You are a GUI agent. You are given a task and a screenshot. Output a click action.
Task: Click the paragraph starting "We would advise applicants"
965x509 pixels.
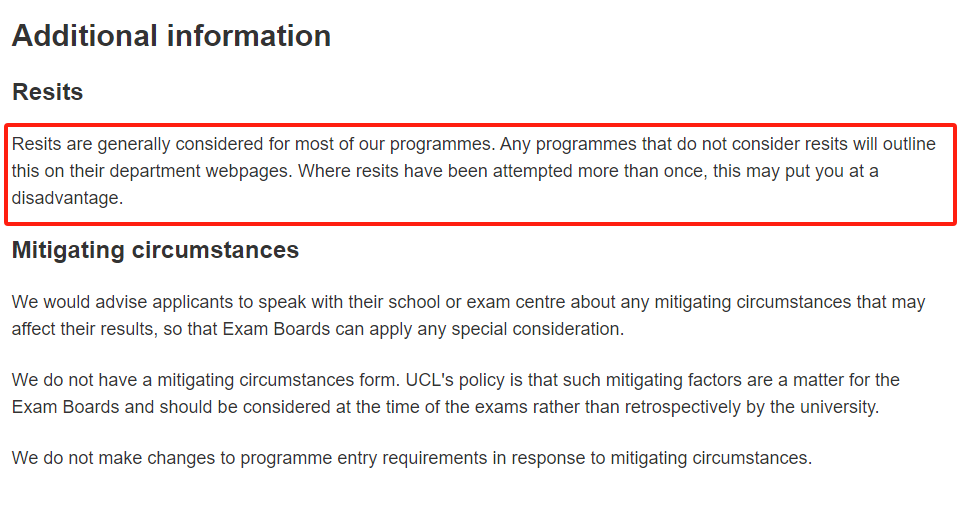[468, 315]
